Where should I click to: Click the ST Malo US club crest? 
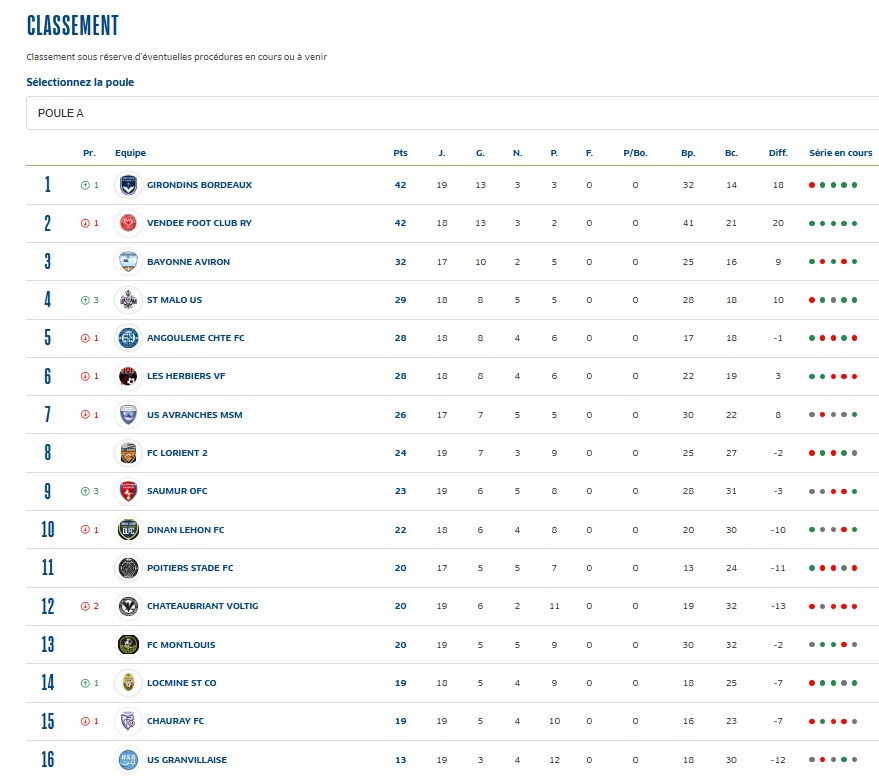pyautogui.click(x=128, y=300)
